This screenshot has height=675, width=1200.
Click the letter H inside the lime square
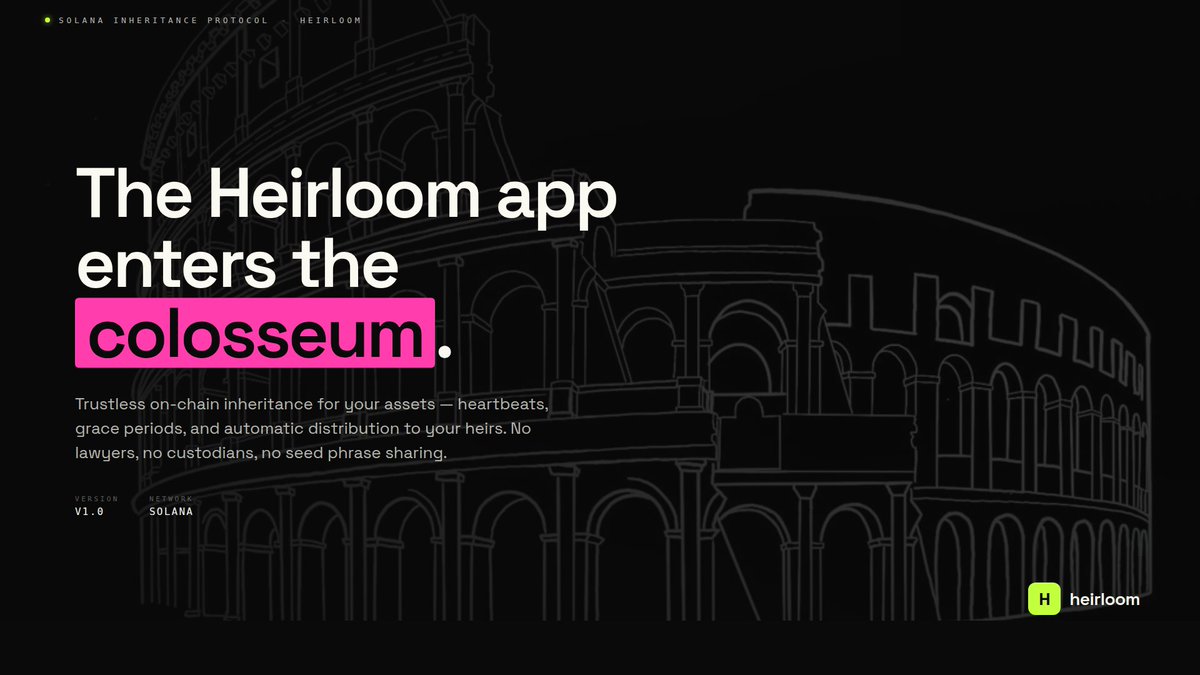click(x=1043, y=599)
